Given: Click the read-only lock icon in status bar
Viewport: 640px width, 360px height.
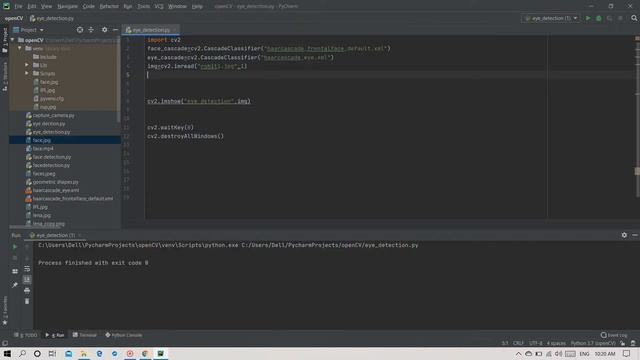Looking at the screenshot, I should pos(622,344).
